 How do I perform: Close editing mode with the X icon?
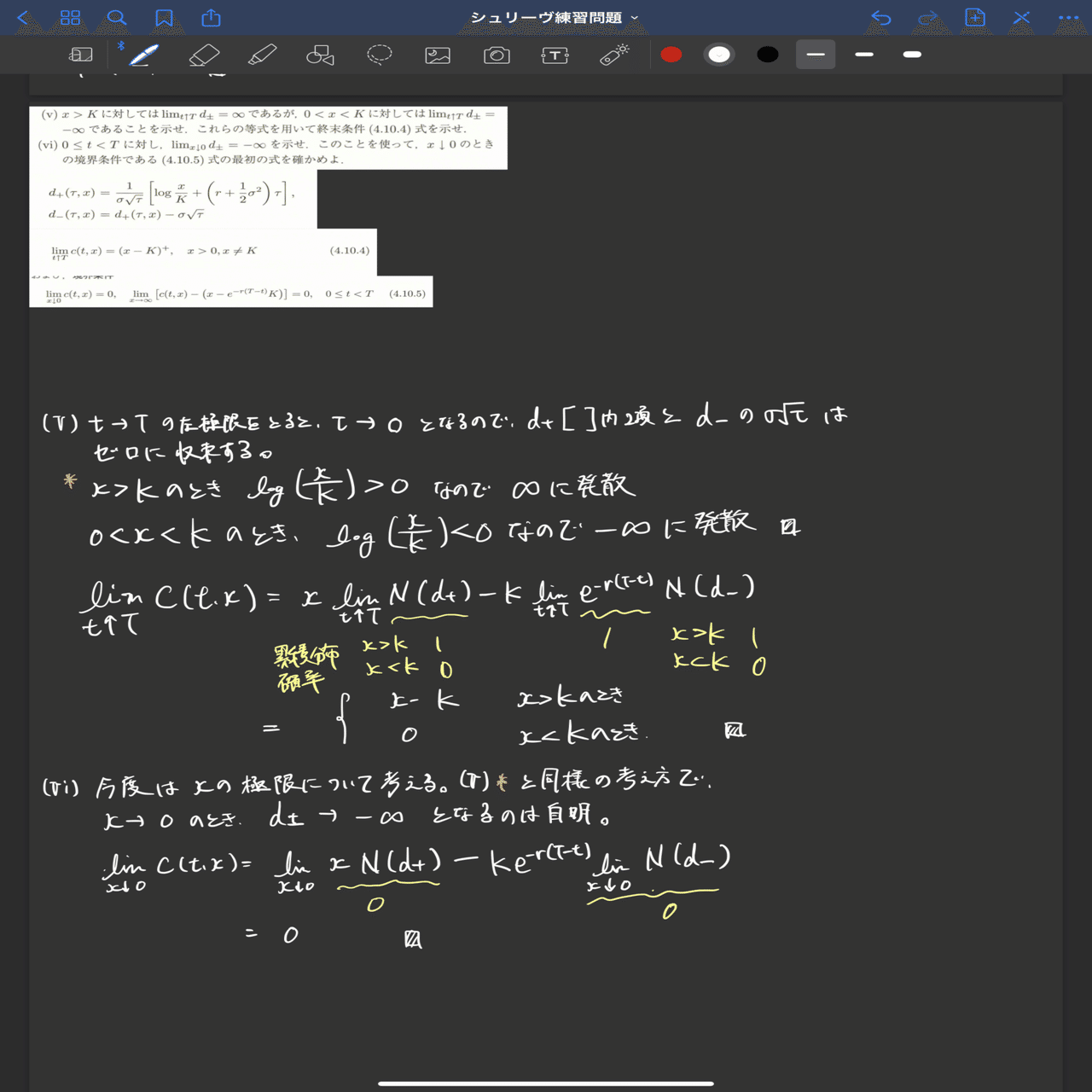point(1022,17)
